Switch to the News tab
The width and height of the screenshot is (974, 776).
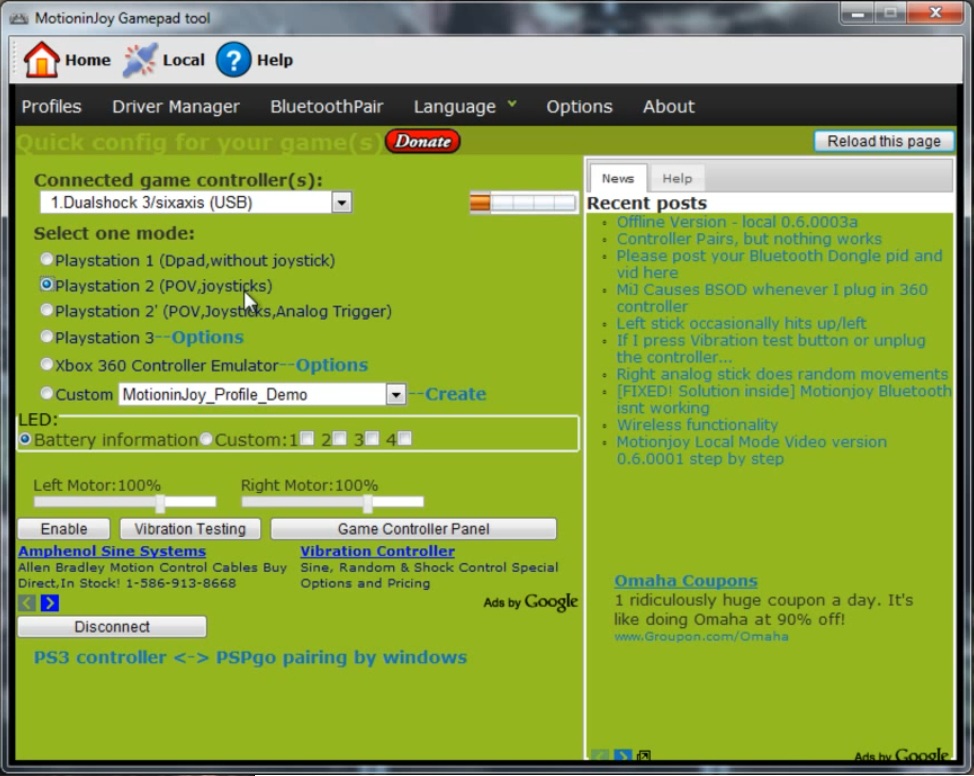(618, 178)
